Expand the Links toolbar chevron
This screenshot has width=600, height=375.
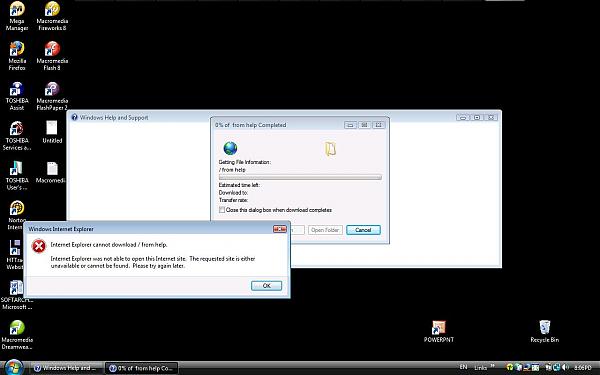click(x=492, y=366)
